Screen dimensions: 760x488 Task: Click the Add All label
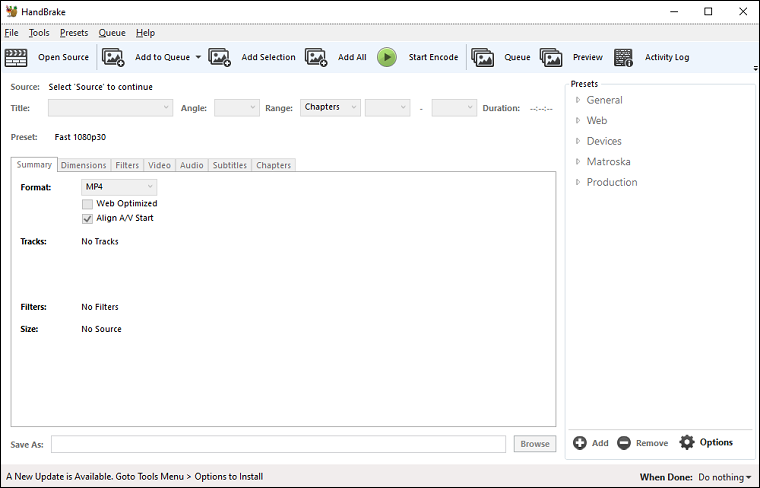352,57
